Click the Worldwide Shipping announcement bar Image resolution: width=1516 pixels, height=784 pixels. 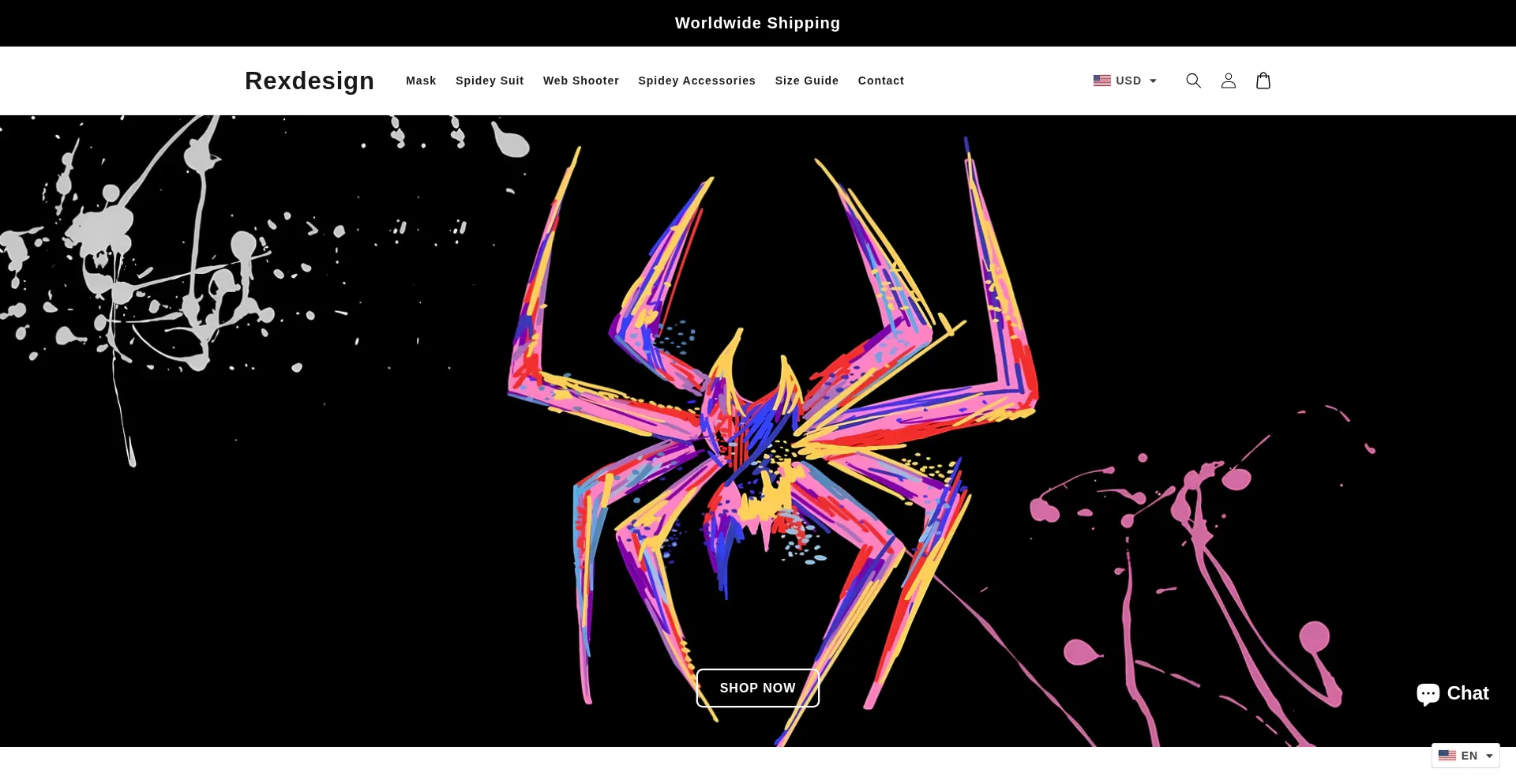point(757,23)
